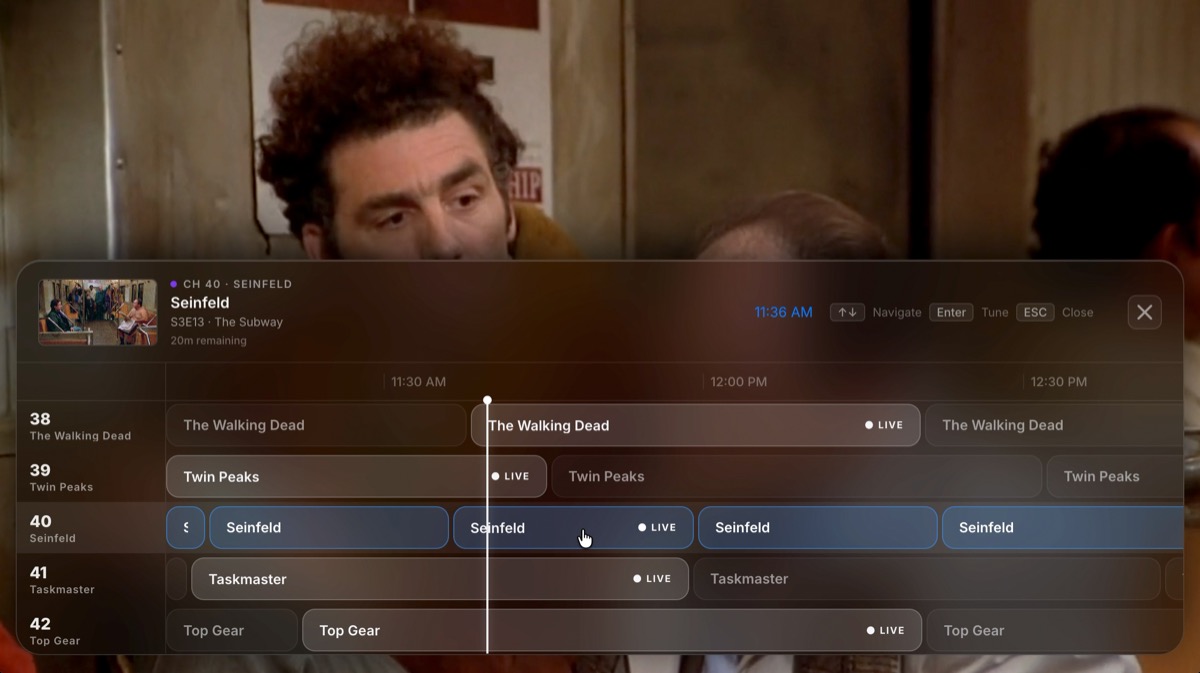Click the LIVE badge on The Walking Dead
1200x673 pixels.
[x=885, y=425]
